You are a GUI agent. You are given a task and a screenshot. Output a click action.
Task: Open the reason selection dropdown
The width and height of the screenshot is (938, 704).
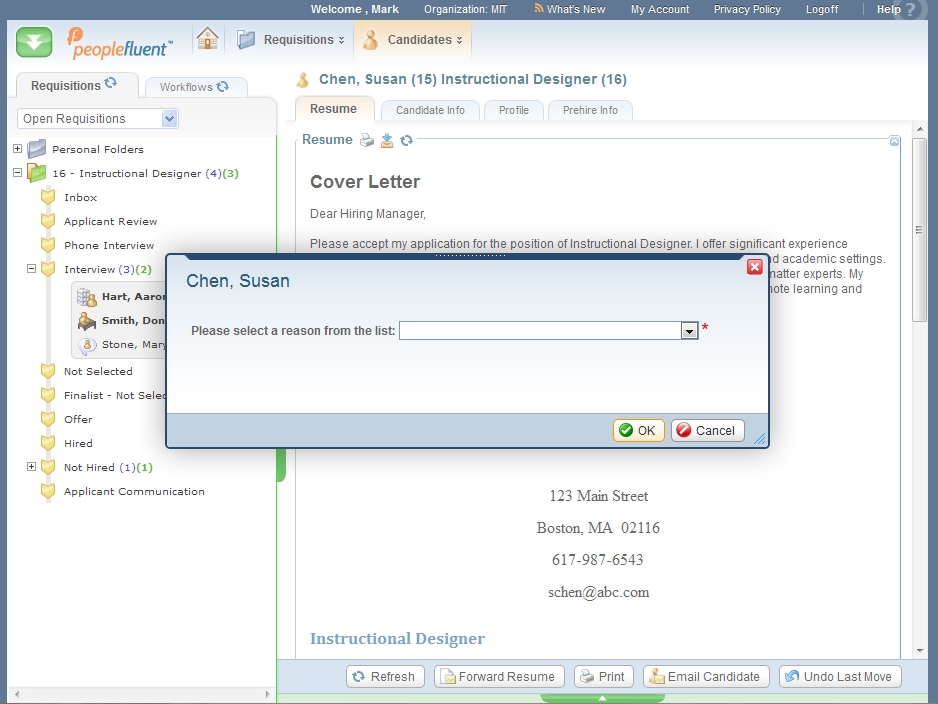[689, 331]
